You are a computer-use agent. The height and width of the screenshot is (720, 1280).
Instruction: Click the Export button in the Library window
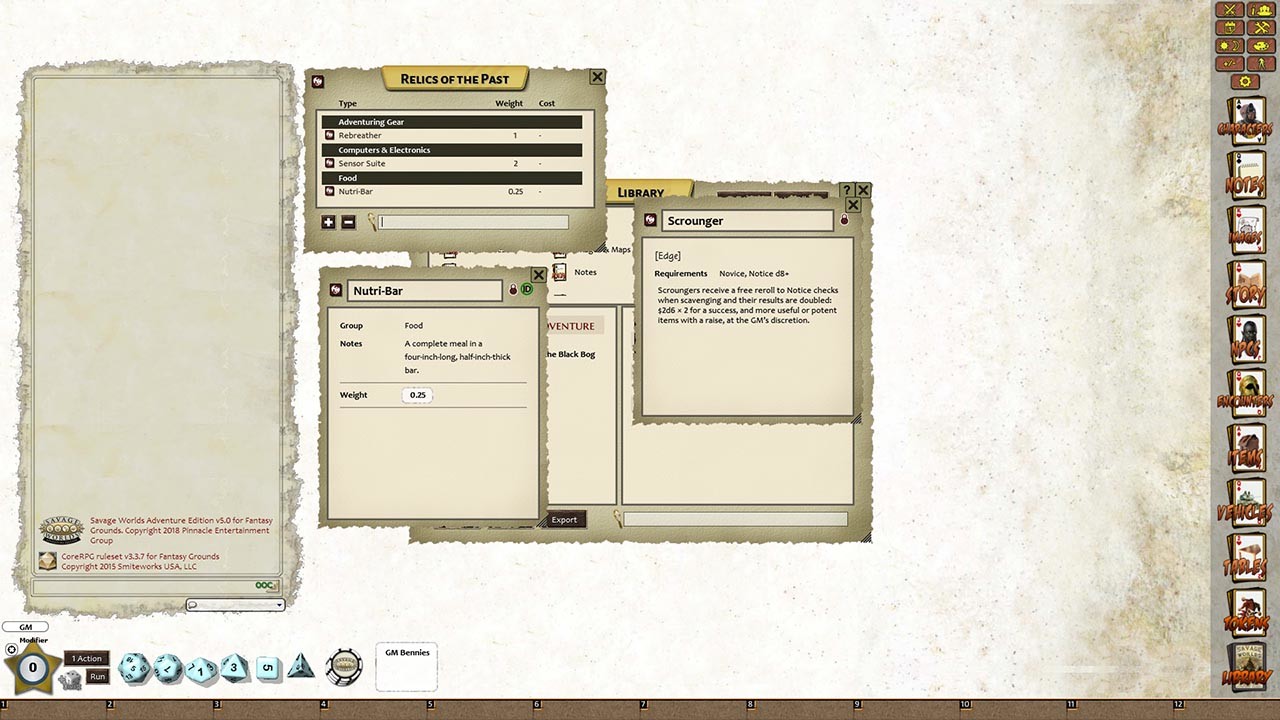(x=564, y=519)
